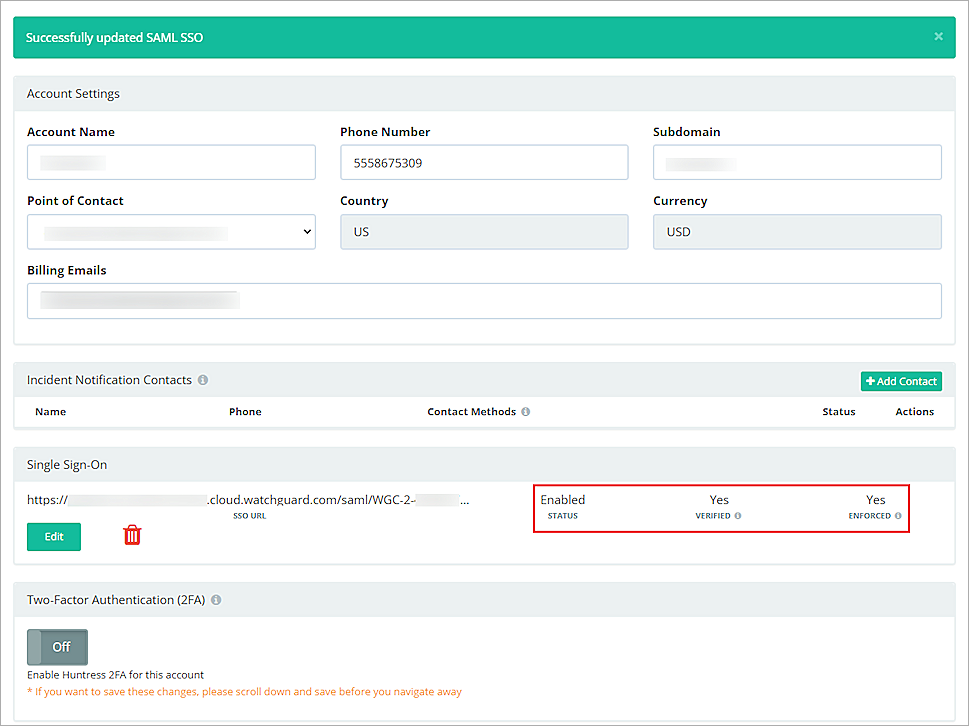The height and width of the screenshot is (726, 969).
Task: Open the SSO URL link
Action: point(240,499)
